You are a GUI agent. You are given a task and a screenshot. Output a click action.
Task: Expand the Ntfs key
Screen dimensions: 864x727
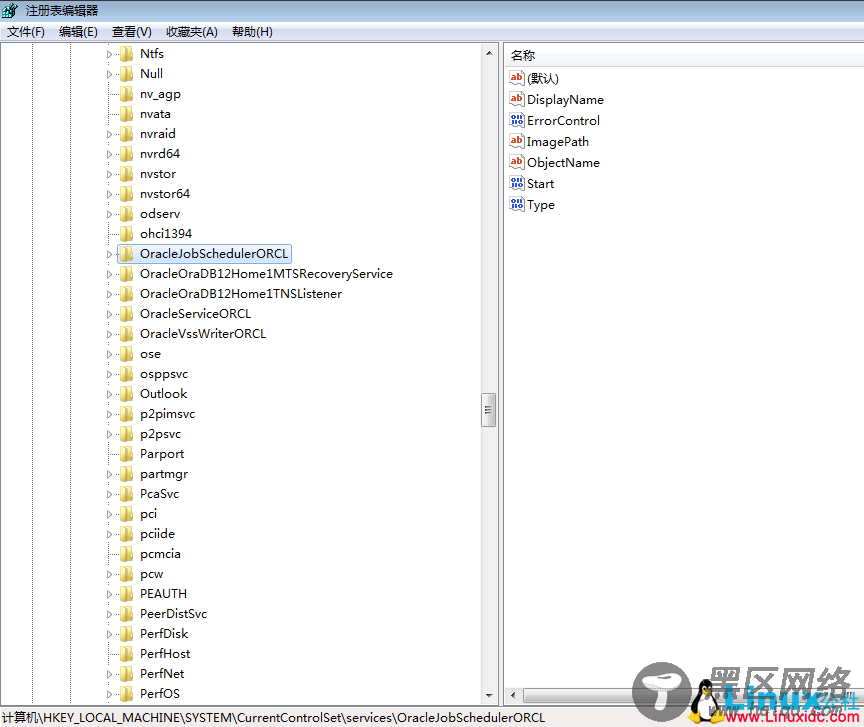pyautogui.click(x=109, y=54)
